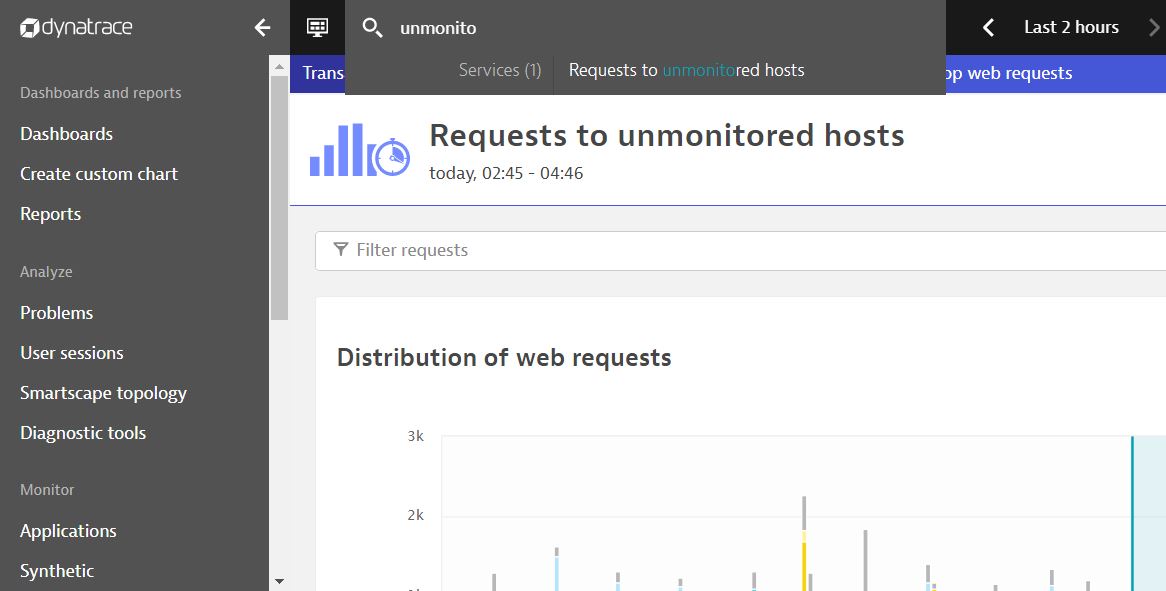Collapse the sidebar with the back arrow
Image resolution: width=1166 pixels, height=591 pixels.
[x=262, y=27]
